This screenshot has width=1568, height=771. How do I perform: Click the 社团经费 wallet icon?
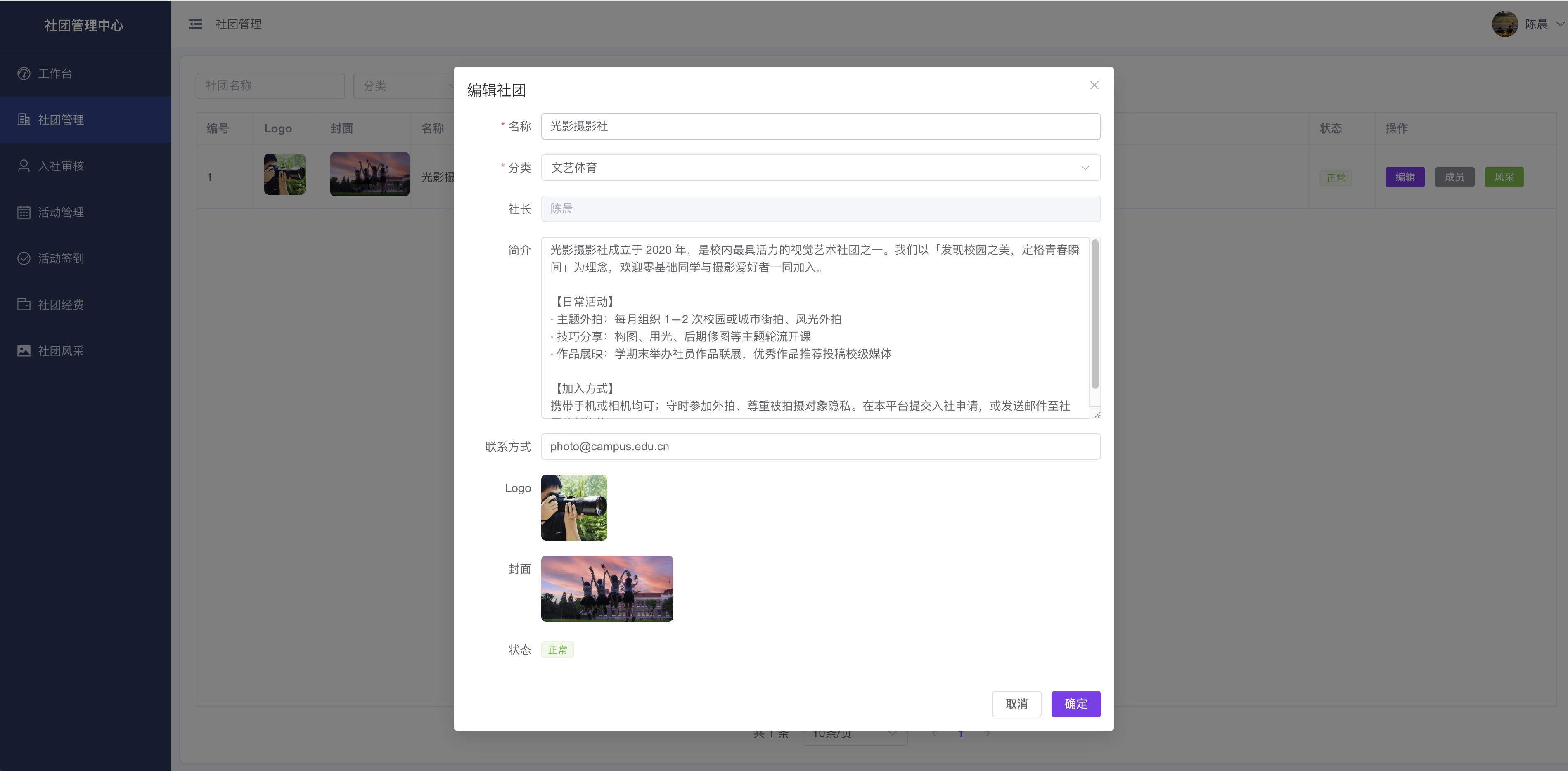[24, 304]
